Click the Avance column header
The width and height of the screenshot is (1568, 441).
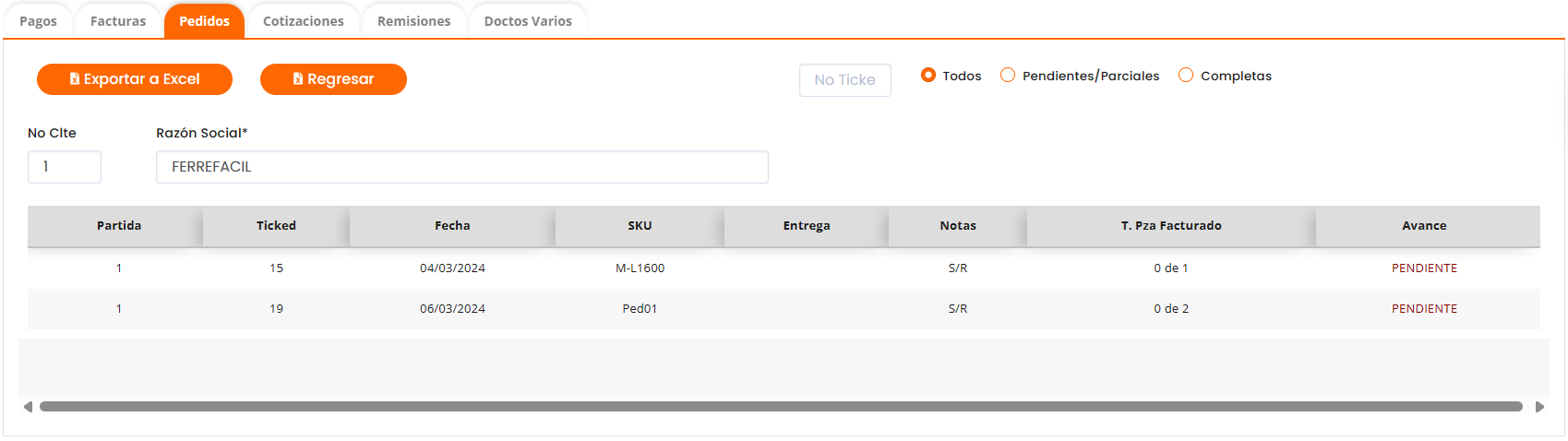click(x=1424, y=226)
